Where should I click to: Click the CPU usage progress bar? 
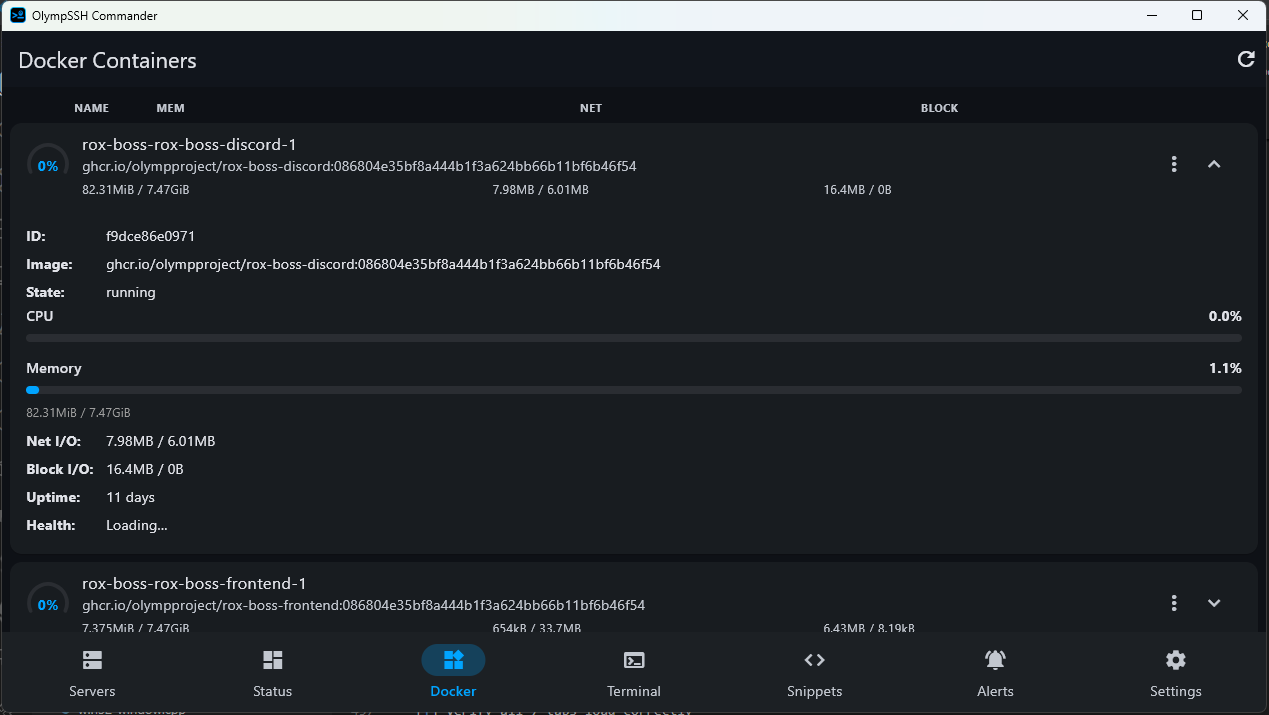pyautogui.click(x=634, y=338)
